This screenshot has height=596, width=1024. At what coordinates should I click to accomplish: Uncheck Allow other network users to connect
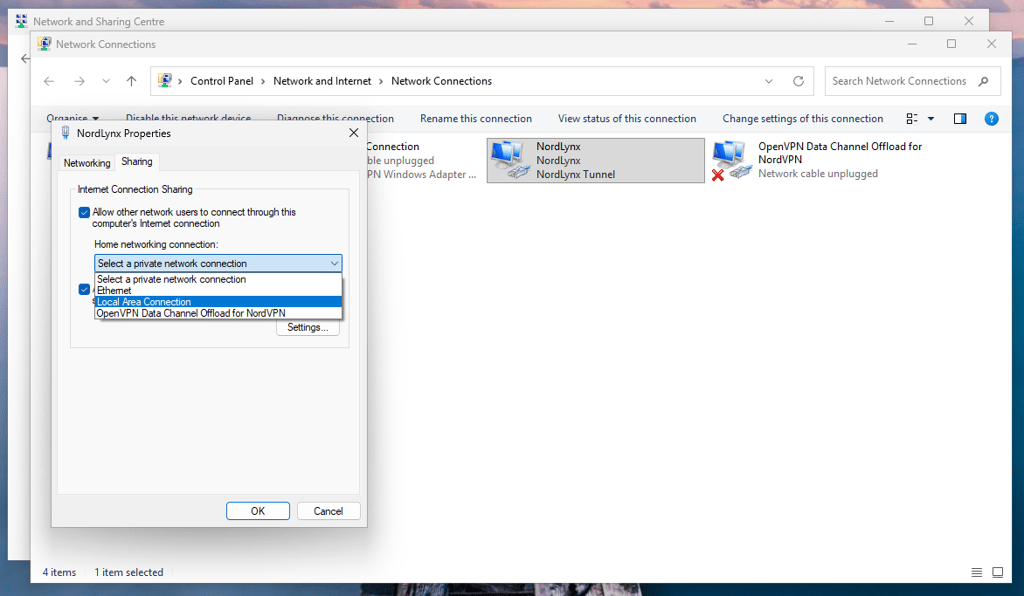click(84, 212)
